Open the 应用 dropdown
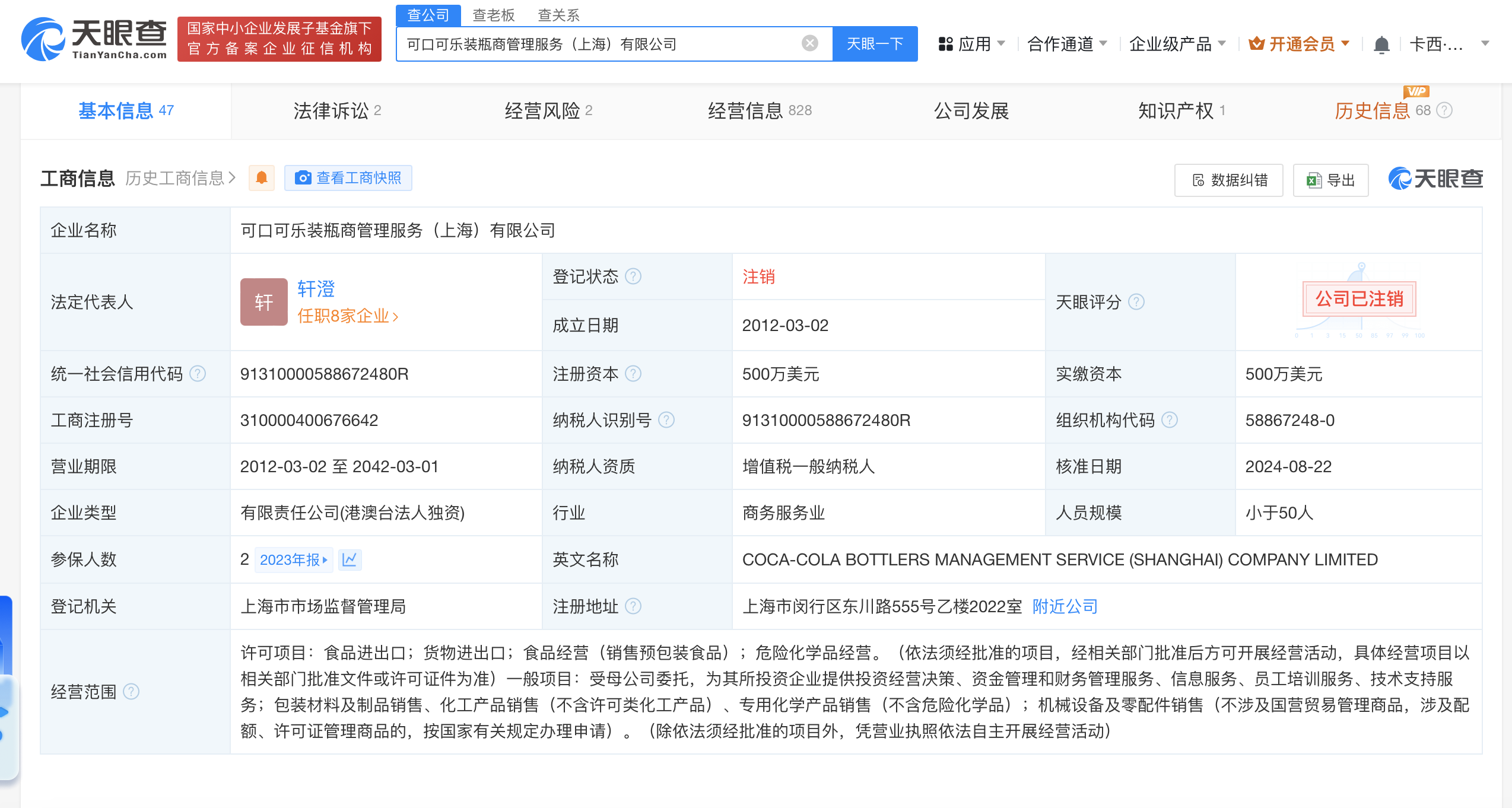The image size is (1512, 808). click(973, 43)
